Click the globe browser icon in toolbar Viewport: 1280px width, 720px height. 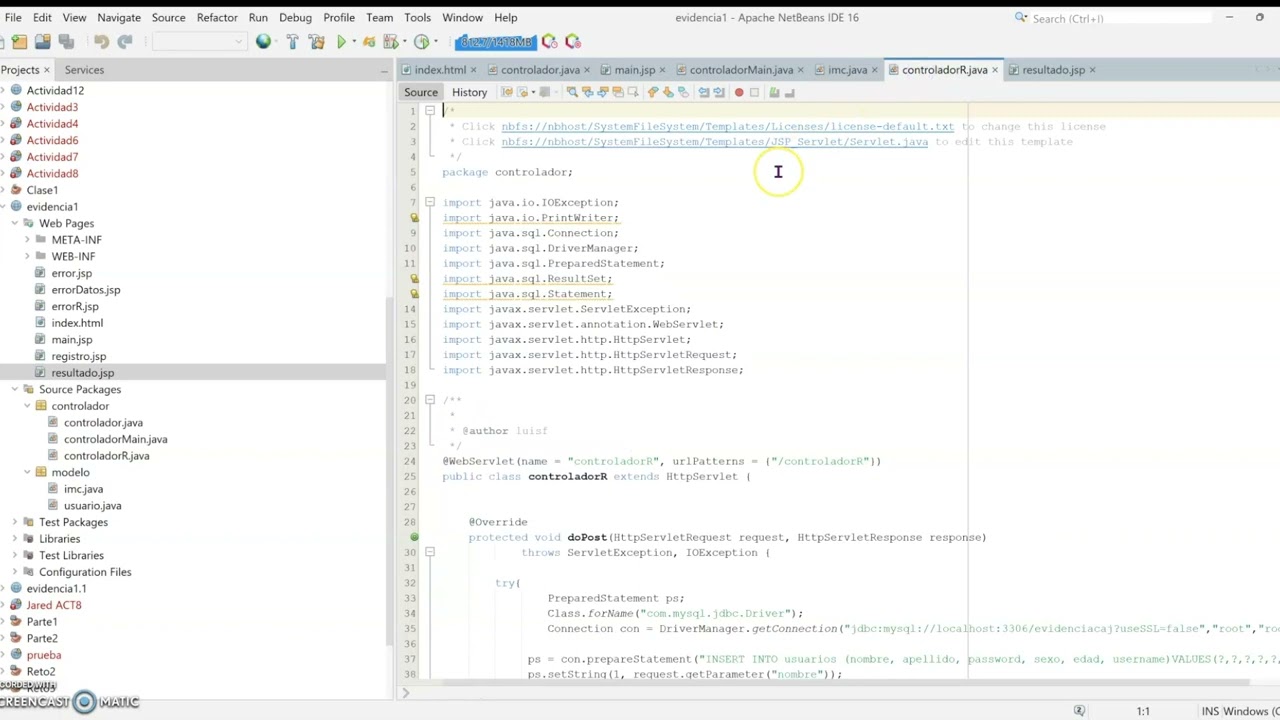(x=263, y=42)
